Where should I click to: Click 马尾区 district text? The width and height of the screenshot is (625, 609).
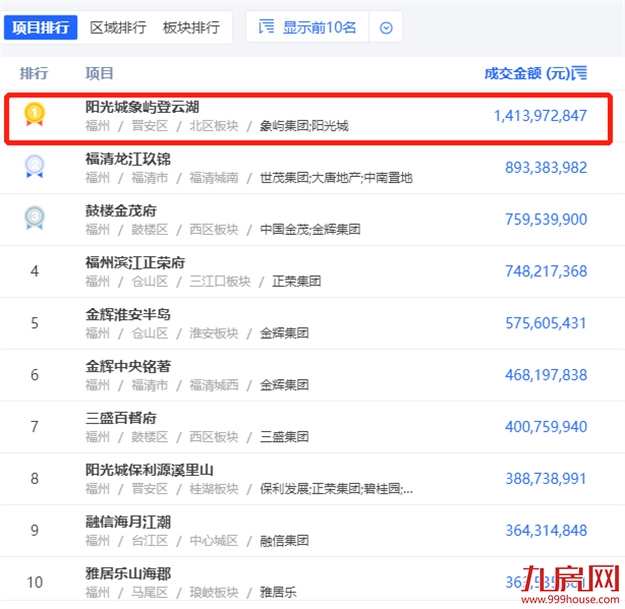(150, 592)
